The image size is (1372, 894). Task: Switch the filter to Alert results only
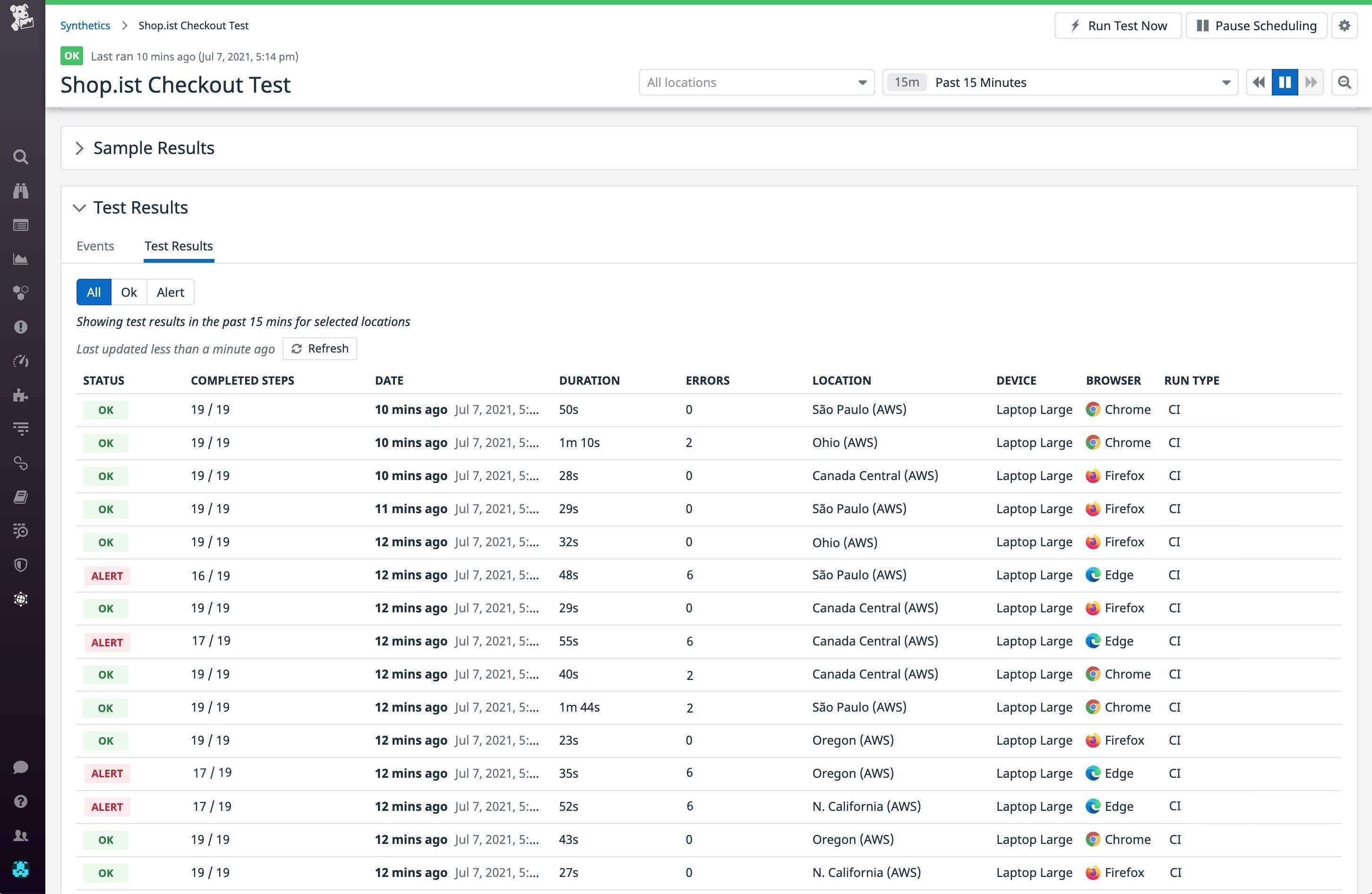tap(170, 292)
